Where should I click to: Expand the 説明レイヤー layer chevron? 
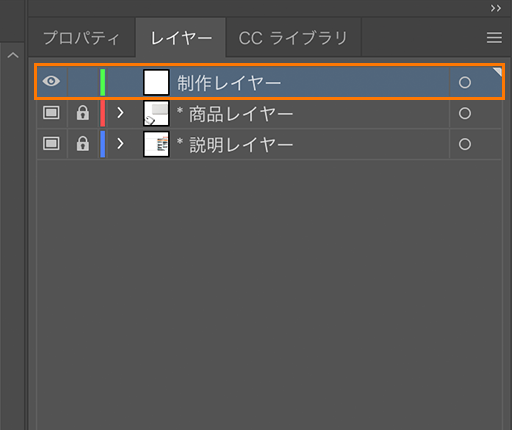tap(120, 144)
